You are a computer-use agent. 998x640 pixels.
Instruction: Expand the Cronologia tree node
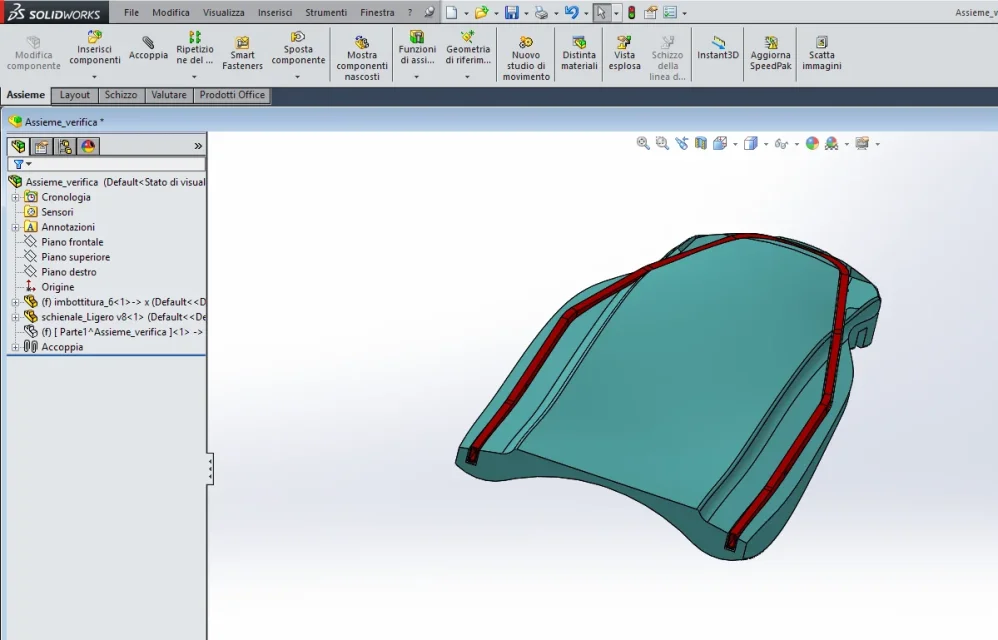pos(15,197)
